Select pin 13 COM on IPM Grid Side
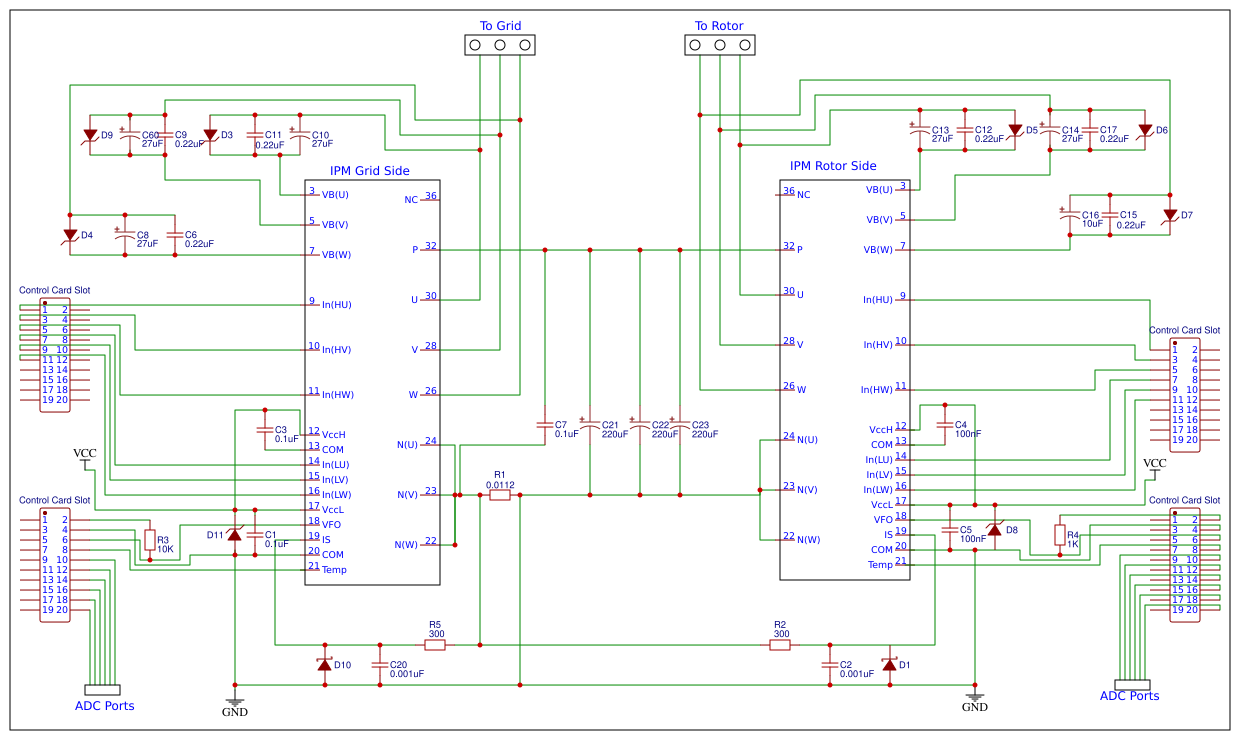Screen dimensions: 1240x740 click(333, 449)
